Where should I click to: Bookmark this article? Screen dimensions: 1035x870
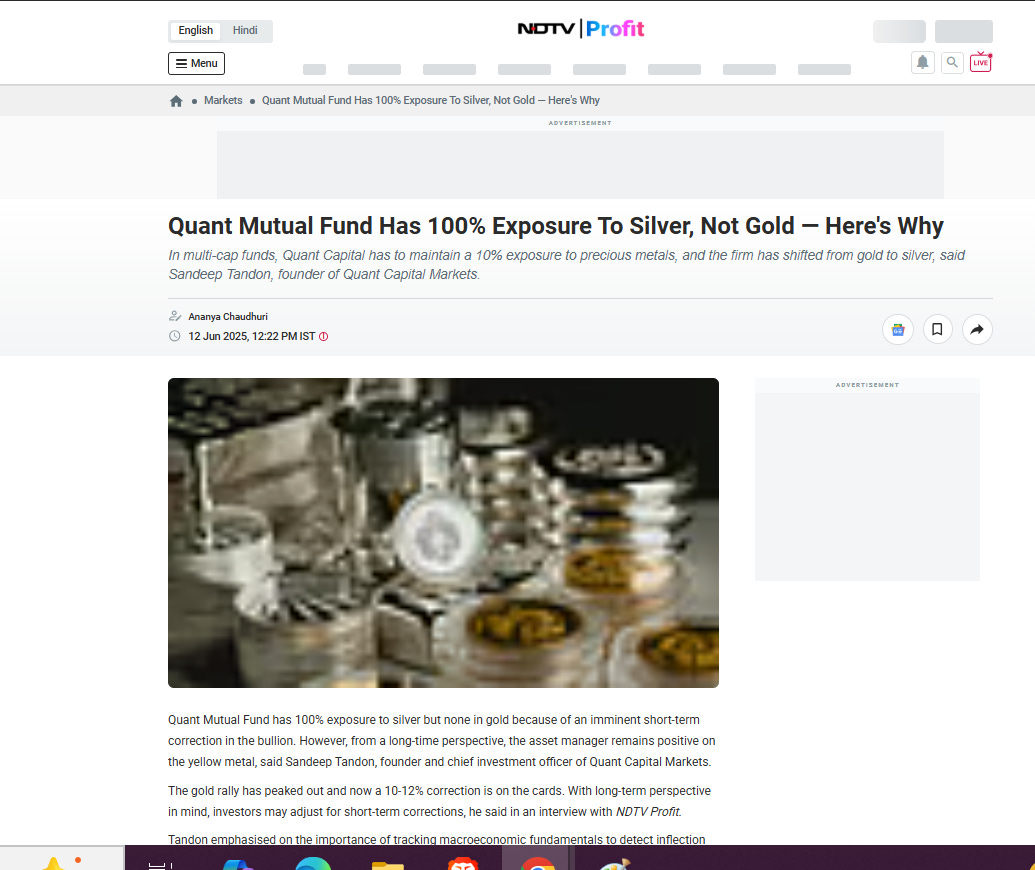pyautogui.click(x=937, y=329)
